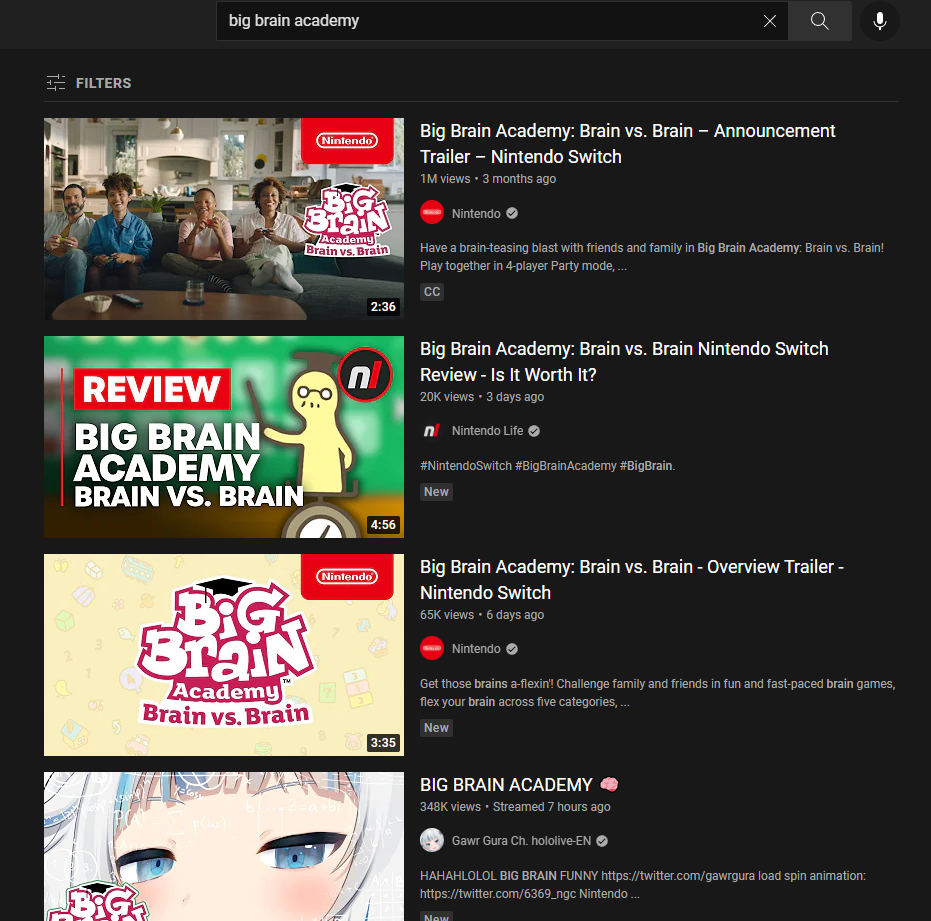Click the filter sliders icon beside FILTERS
Screen dimensions: 931x921
pyautogui.click(x=56, y=83)
